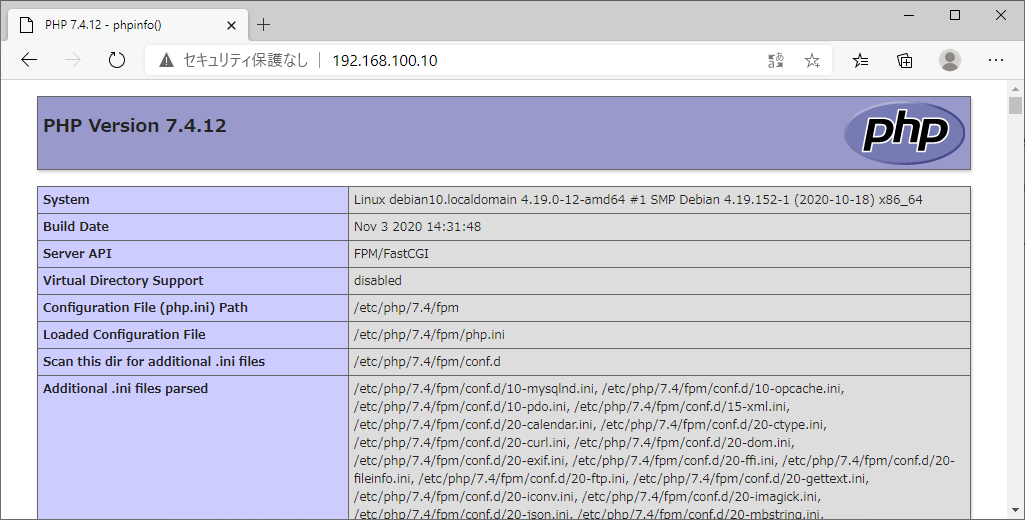Add this page to favorites star

[812, 61]
